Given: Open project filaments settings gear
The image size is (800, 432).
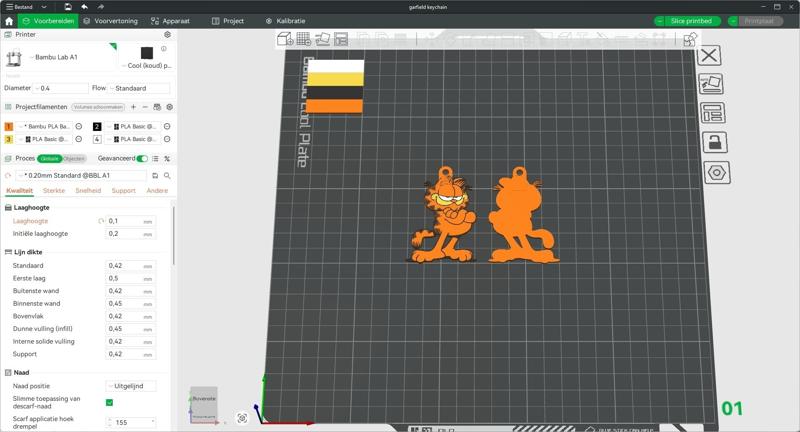Looking at the screenshot, I should pos(169,107).
